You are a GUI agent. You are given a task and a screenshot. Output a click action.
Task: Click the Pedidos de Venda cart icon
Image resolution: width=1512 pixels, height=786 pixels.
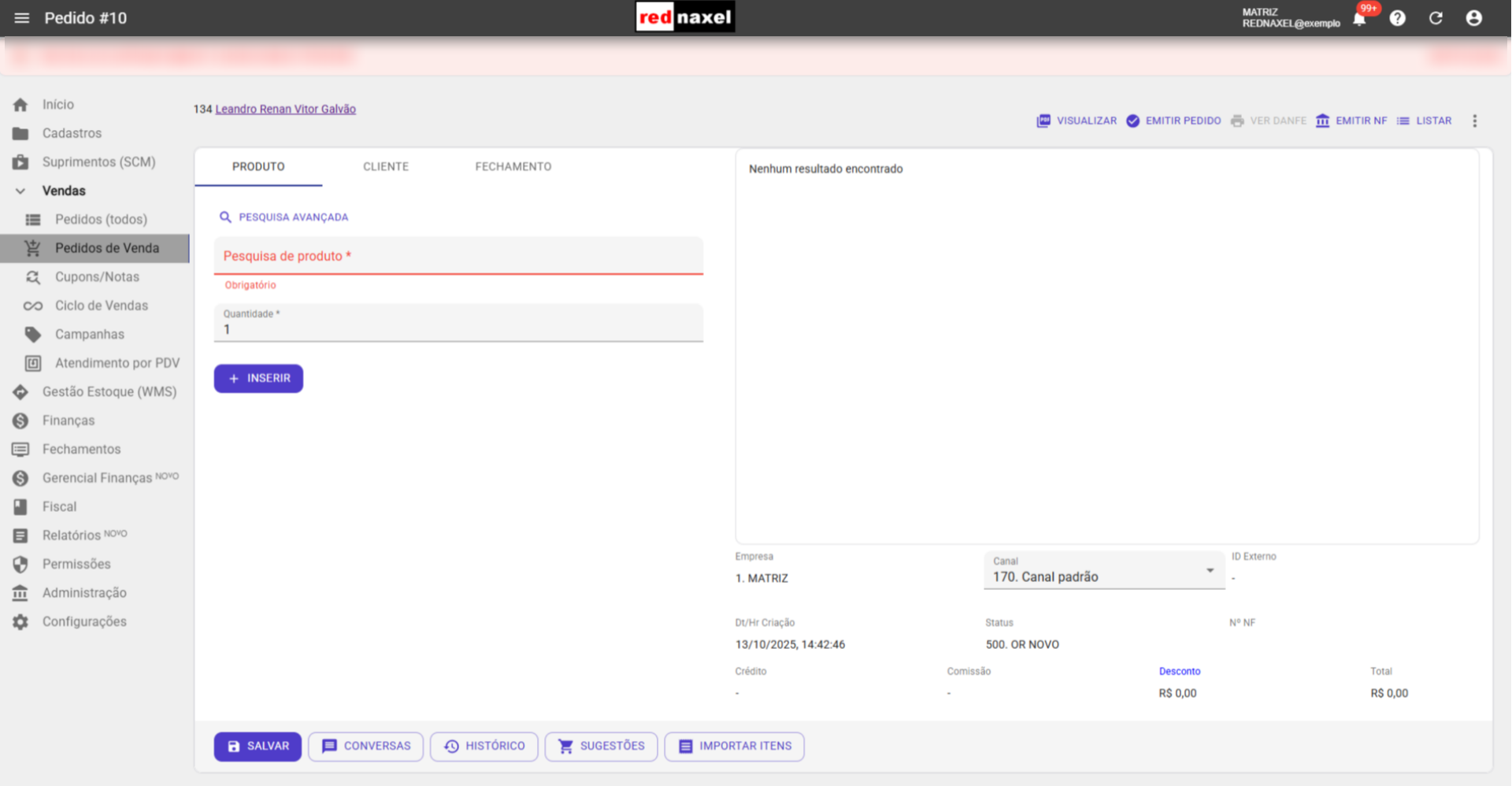(33, 248)
